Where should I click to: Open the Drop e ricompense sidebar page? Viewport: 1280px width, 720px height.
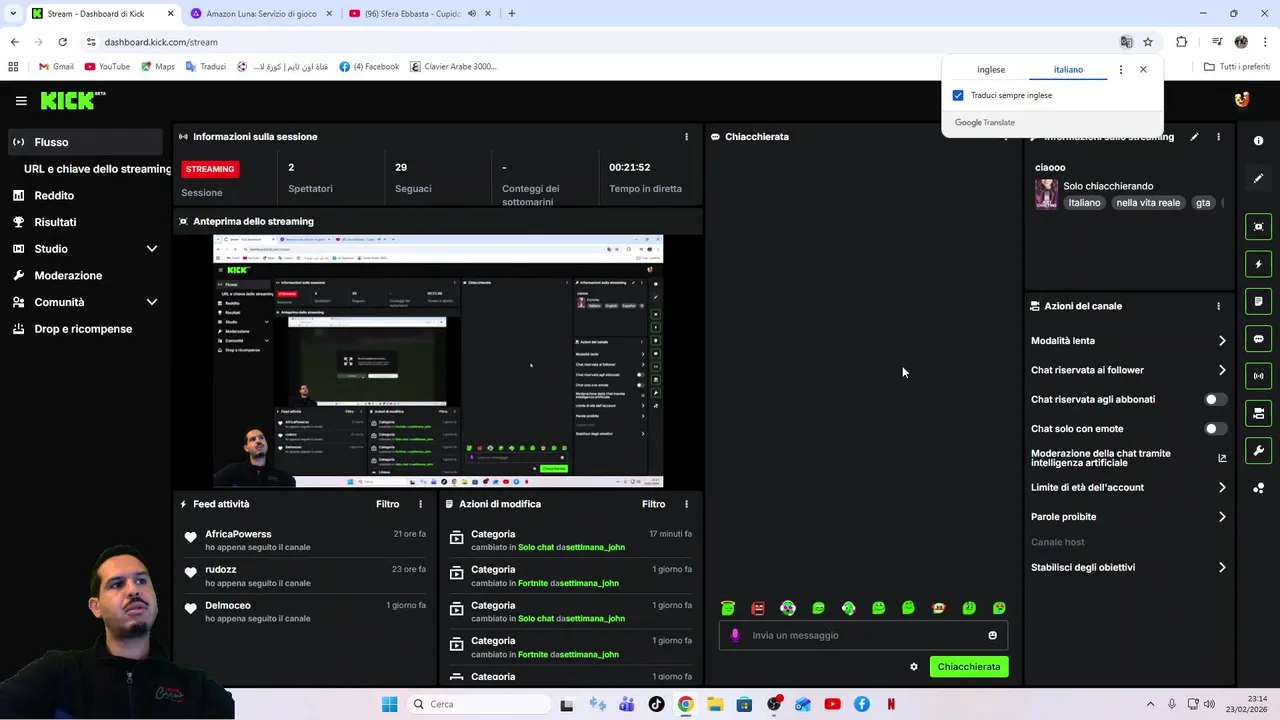click(84, 329)
